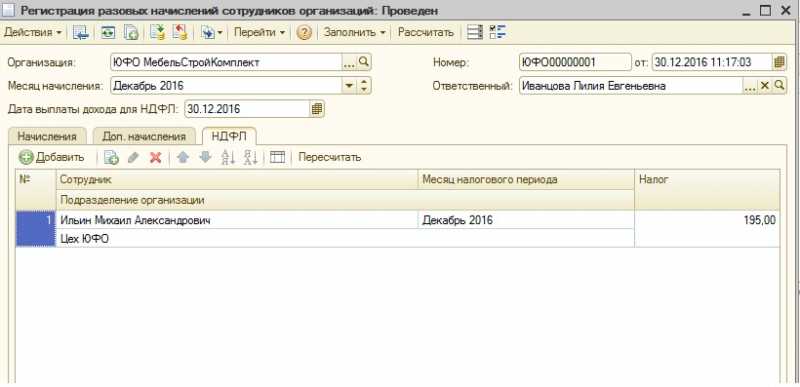Click the Добавить button
800x387 pixels.
(52, 158)
